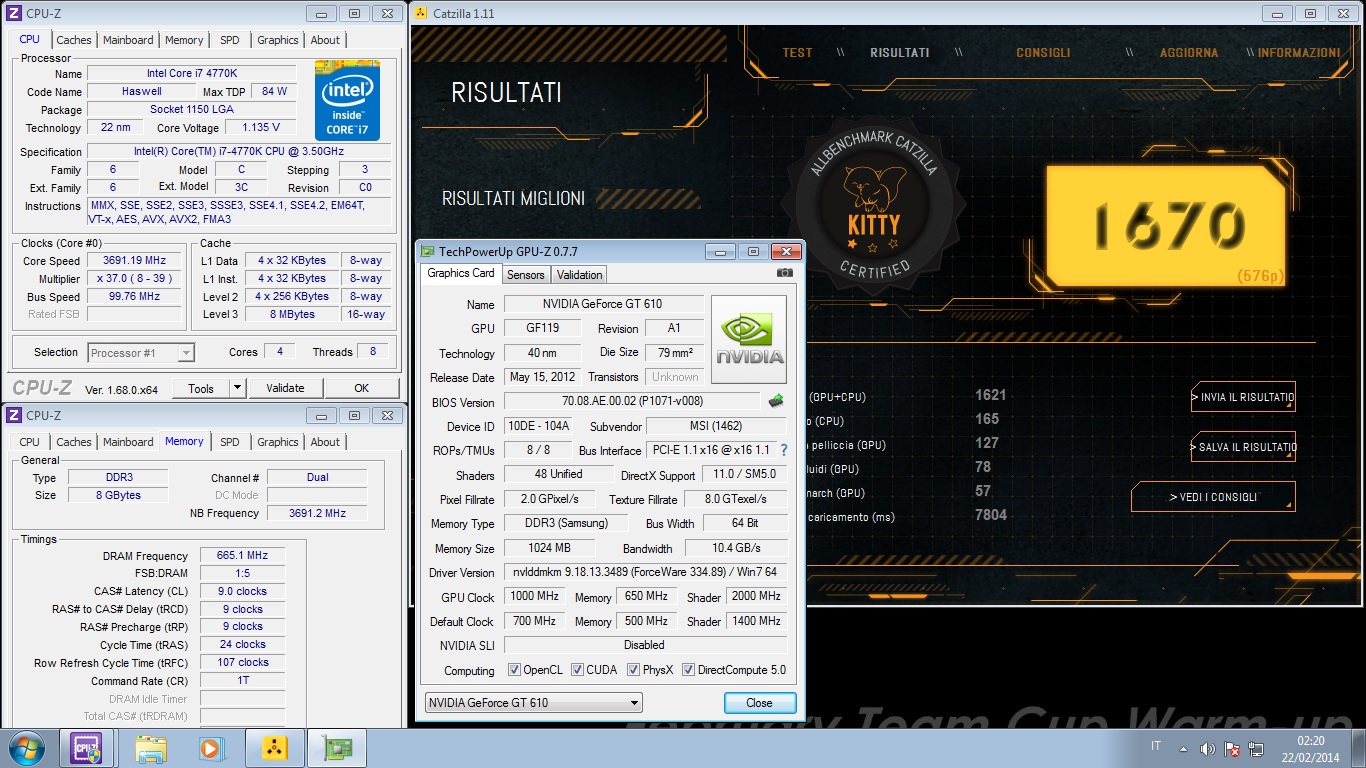Click the OK button in CPU-Z
The height and width of the screenshot is (768, 1366).
(361, 388)
